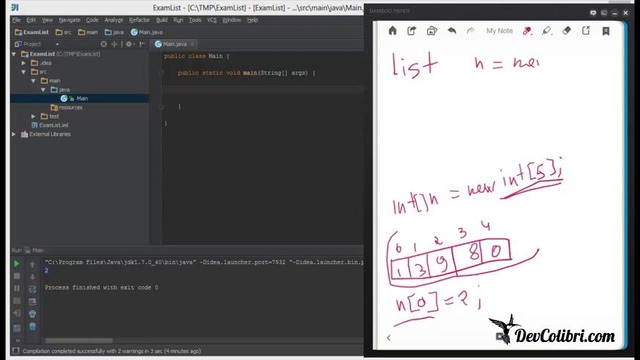640x360 pixels.
Task: Click the dump threads icon in Run panel
Action: (17, 301)
